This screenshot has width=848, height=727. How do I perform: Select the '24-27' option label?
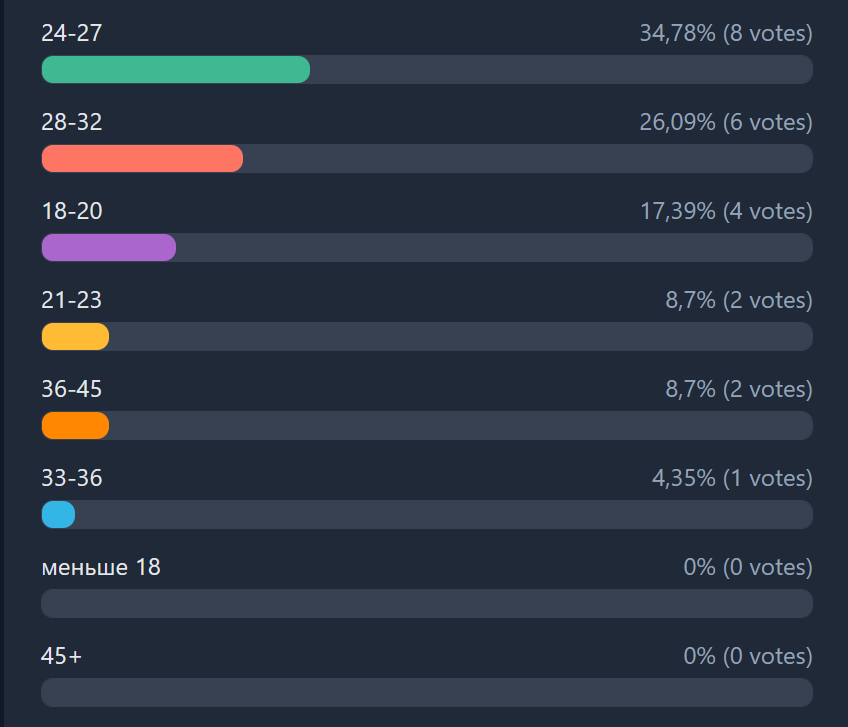click(x=72, y=34)
